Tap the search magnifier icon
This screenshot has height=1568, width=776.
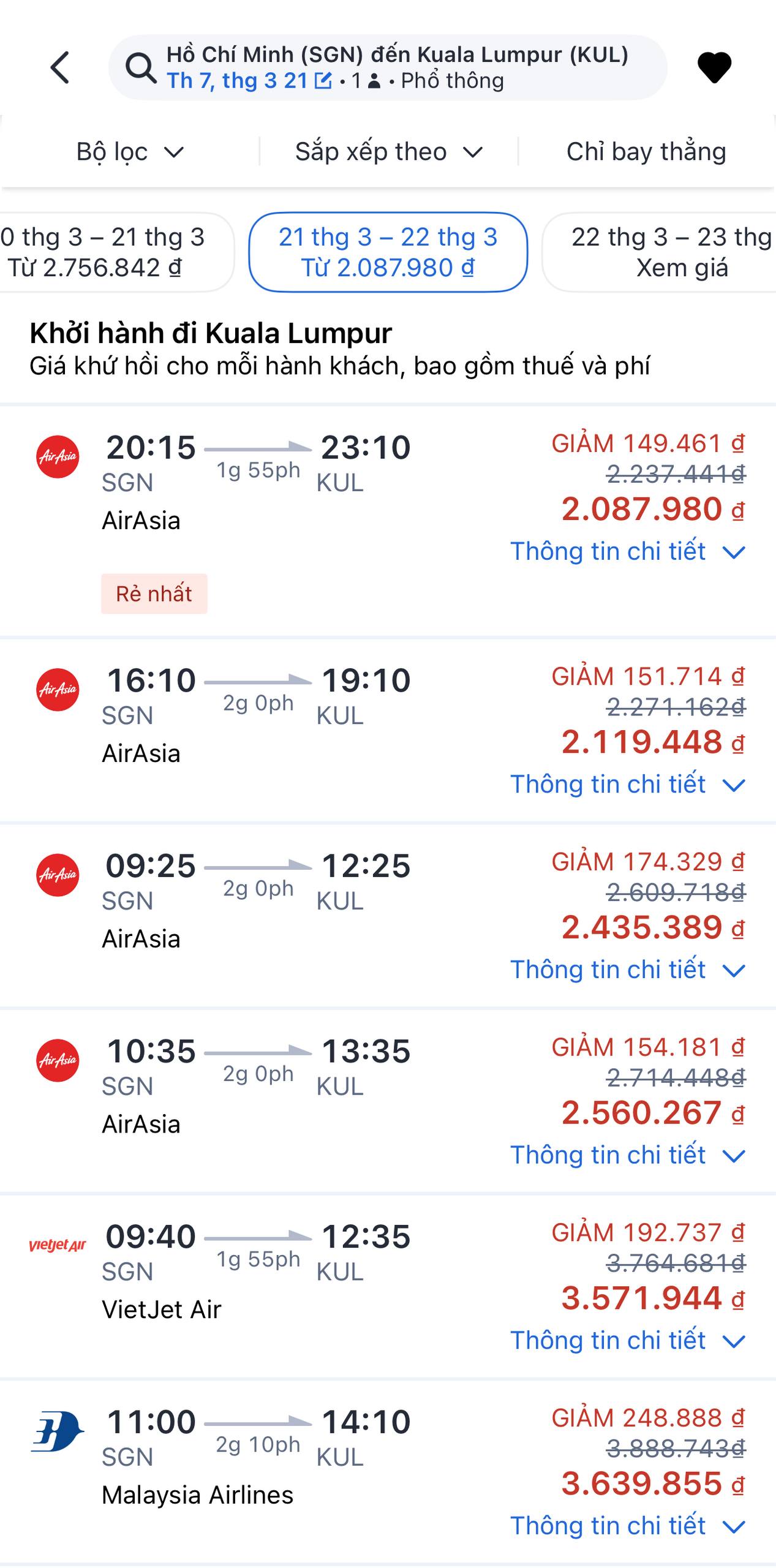pyautogui.click(x=141, y=67)
